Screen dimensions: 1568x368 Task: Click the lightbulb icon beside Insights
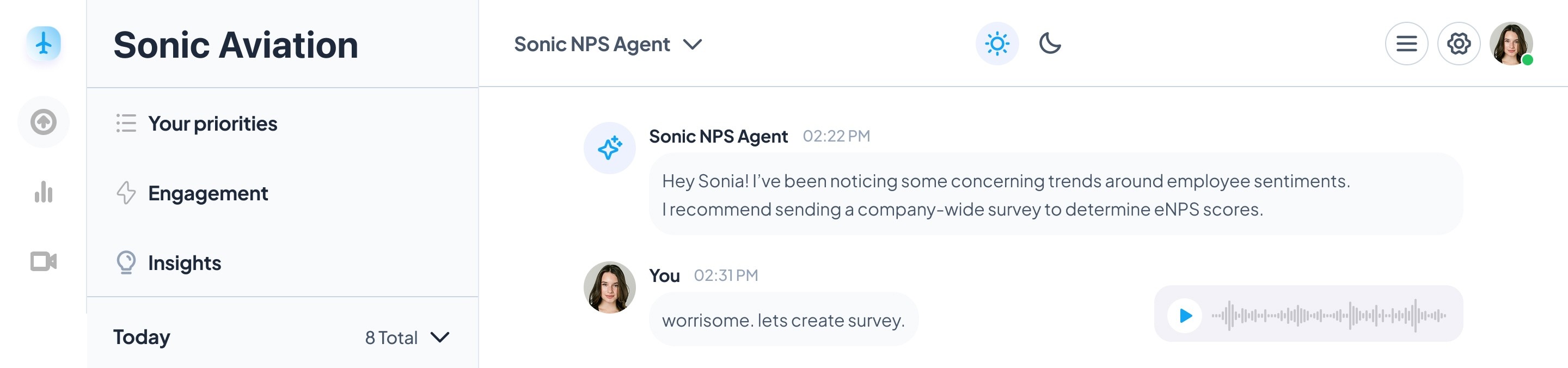click(126, 263)
